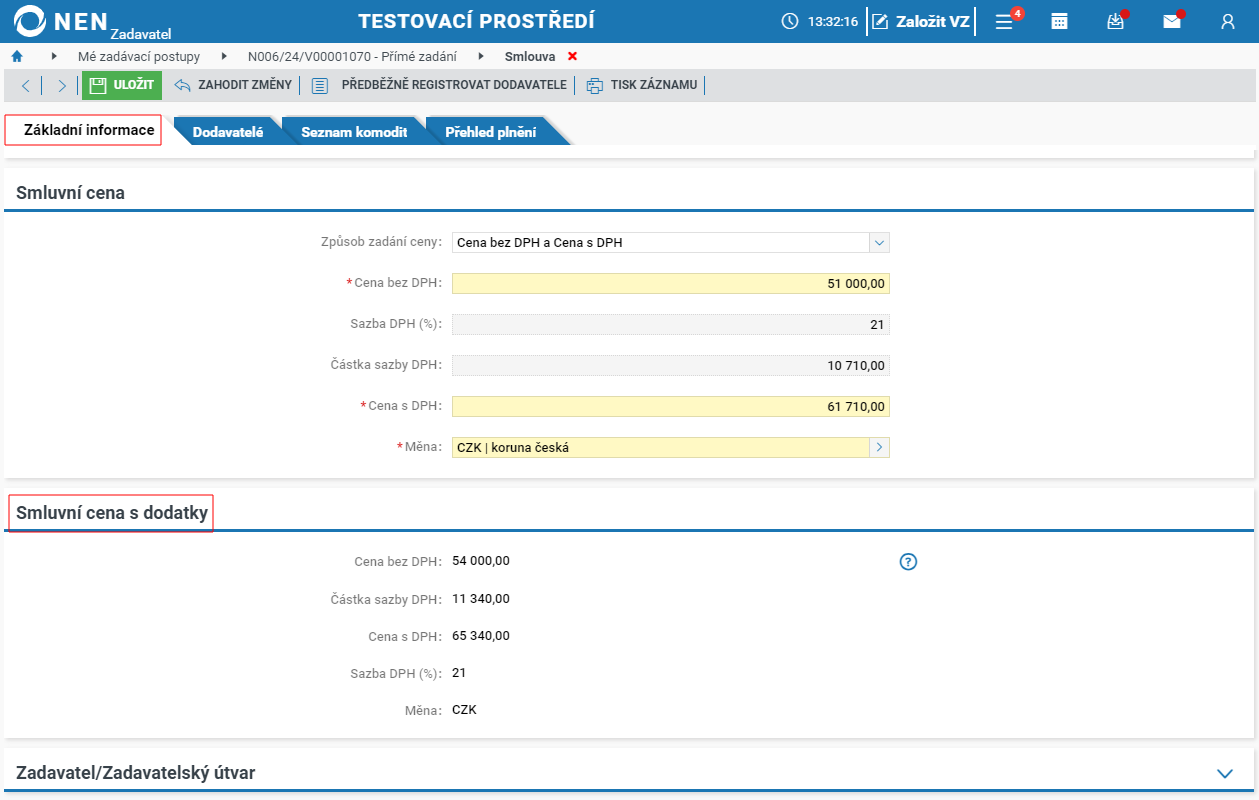This screenshot has width=1259, height=800.
Task: Click the Smlouva breadcrumb label
Action: (530, 57)
